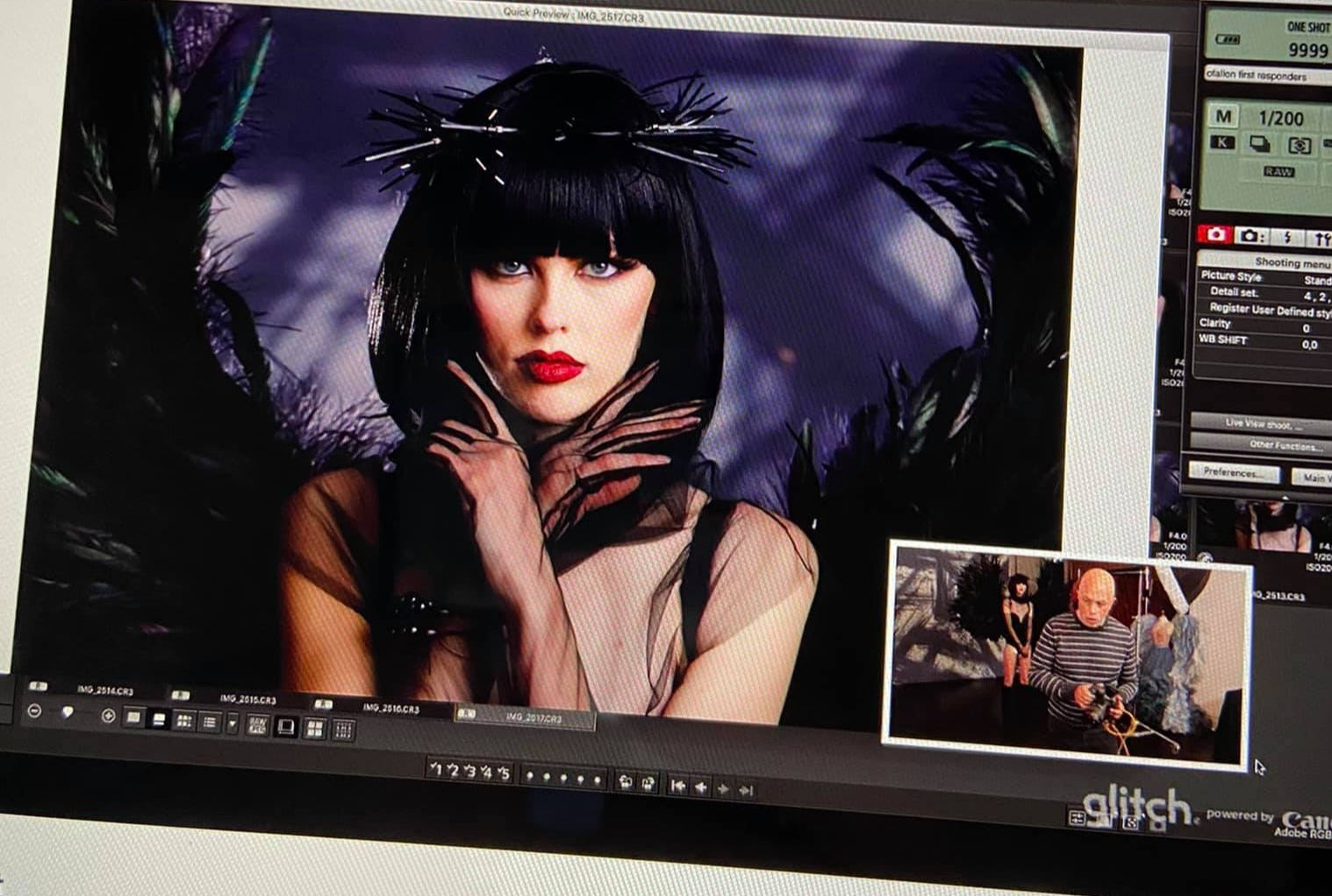Open the view options dropdown arrow
Image resolution: width=1332 pixels, height=896 pixels.
233,723
